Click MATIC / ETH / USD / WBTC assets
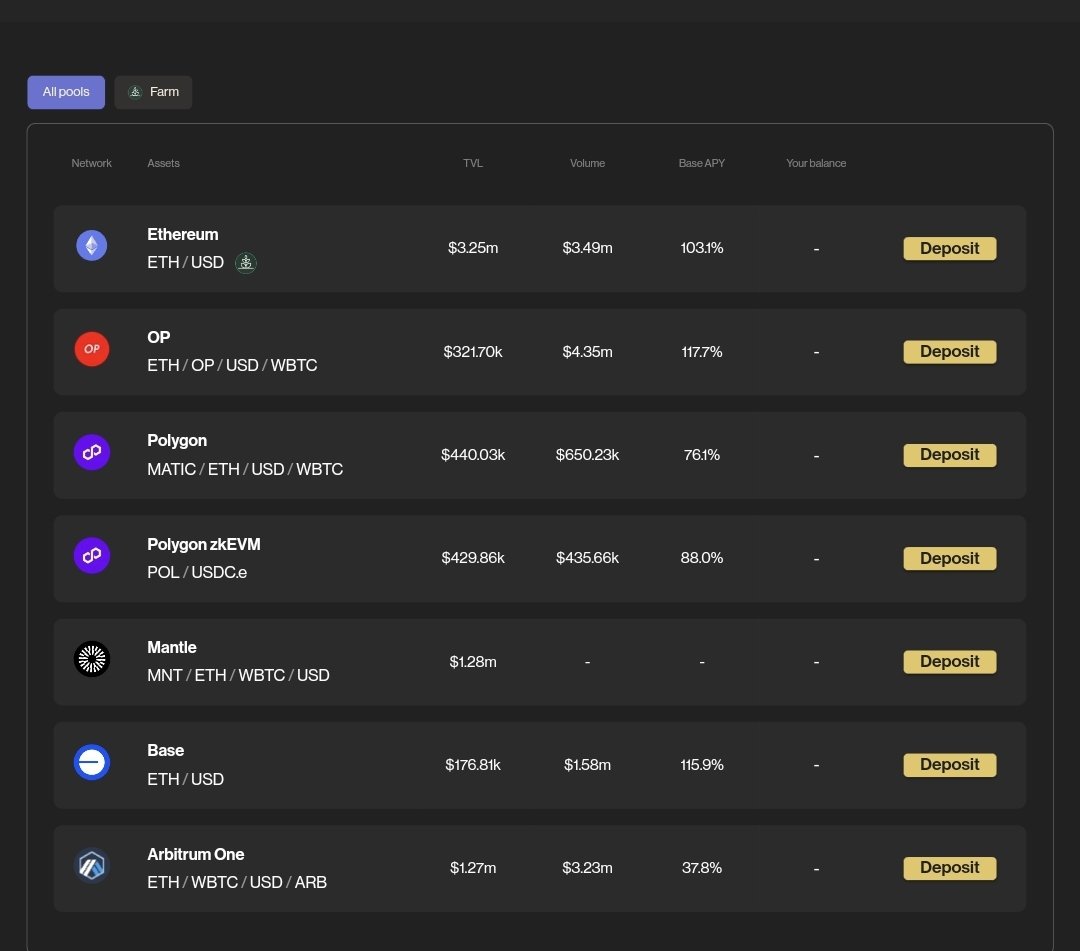 click(245, 470)
